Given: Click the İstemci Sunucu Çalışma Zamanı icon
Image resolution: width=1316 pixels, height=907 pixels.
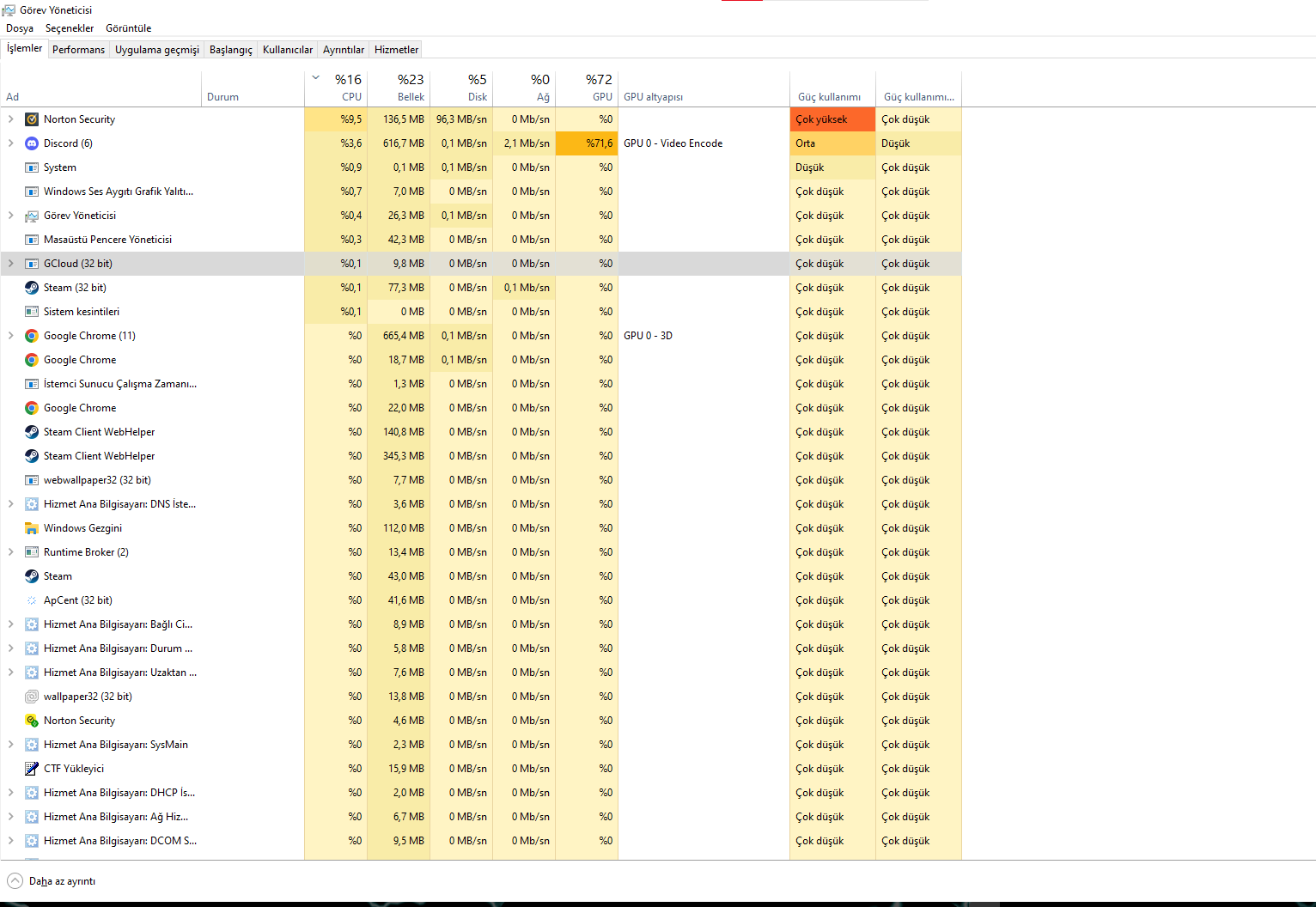Looking at the screenshot, I should click(x=32, y=384).
